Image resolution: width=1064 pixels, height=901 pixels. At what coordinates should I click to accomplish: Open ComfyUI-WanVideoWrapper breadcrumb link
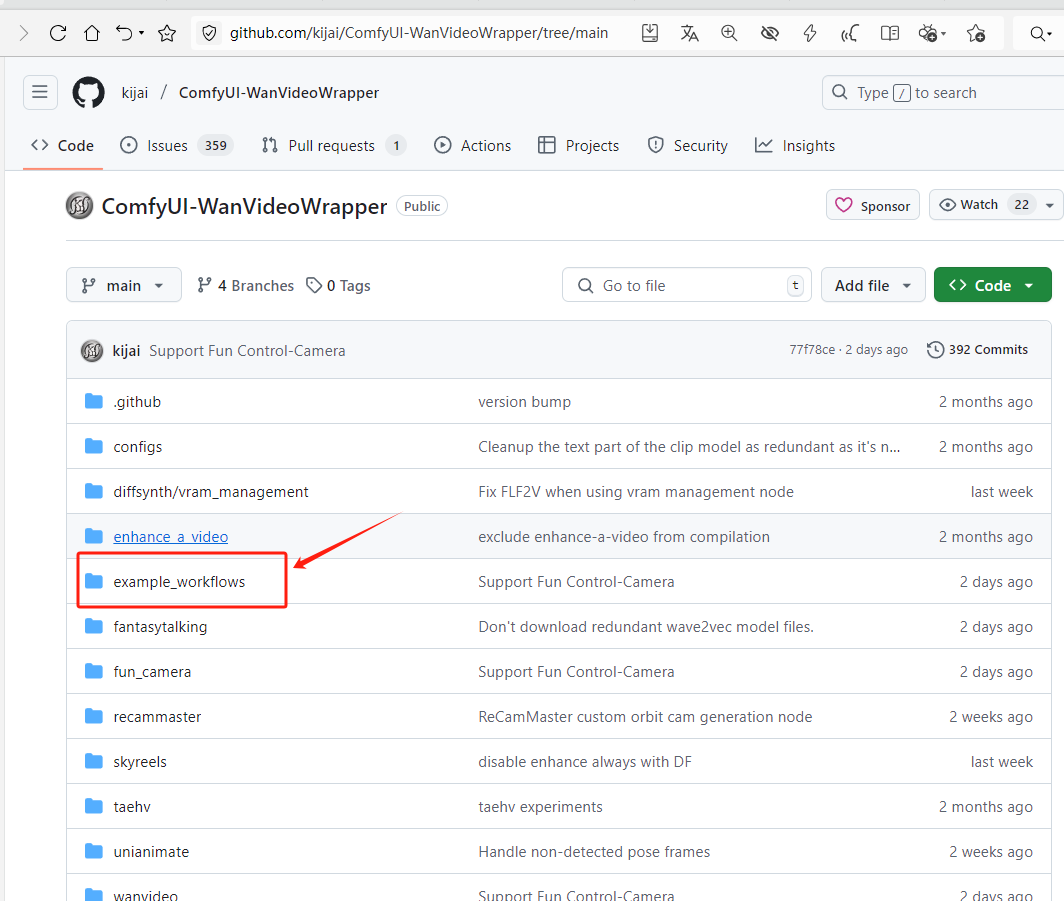[x=279, y=93]
